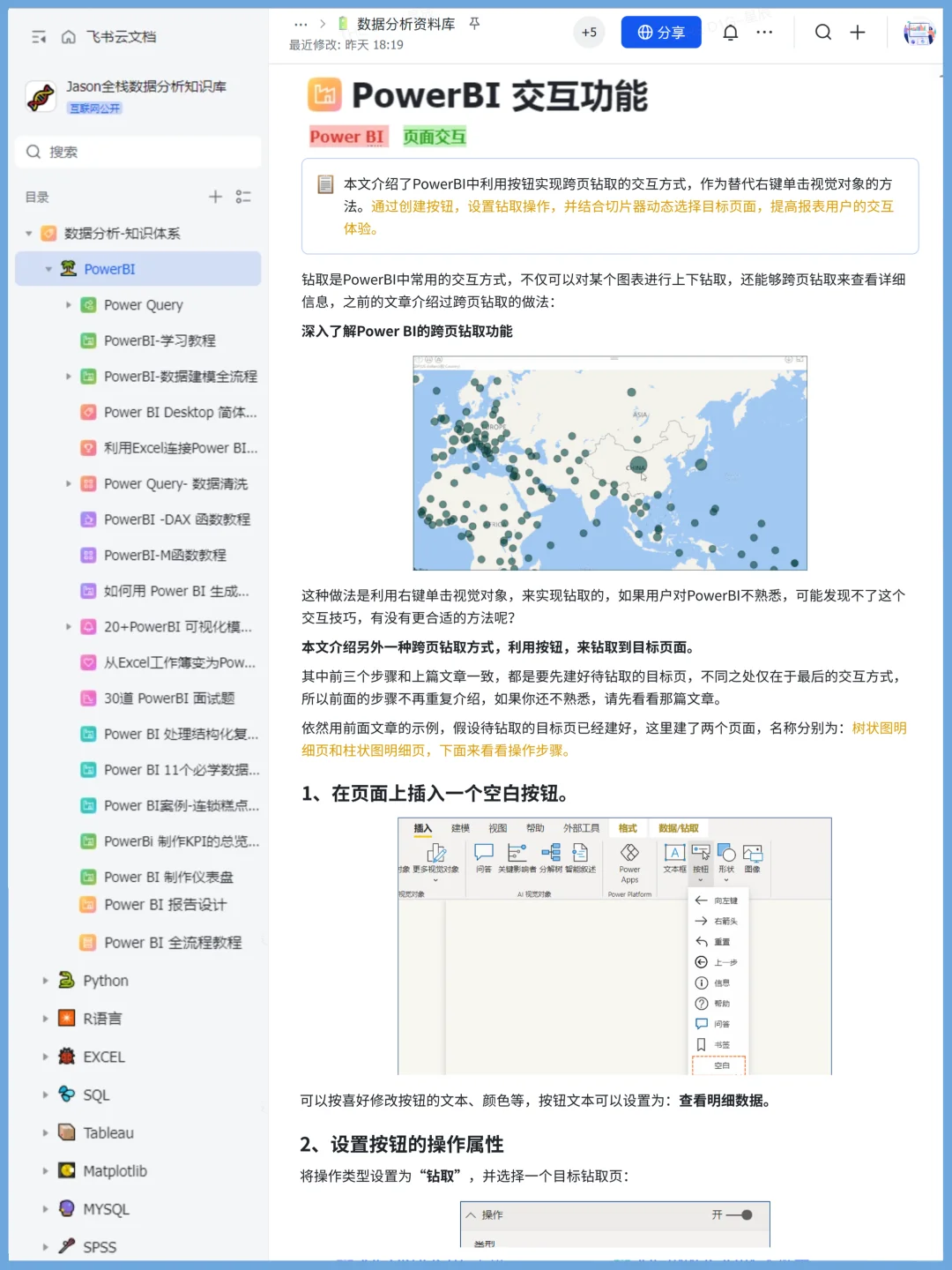
Task: Click the +5 collaborators badge
Action: point(589,33)
